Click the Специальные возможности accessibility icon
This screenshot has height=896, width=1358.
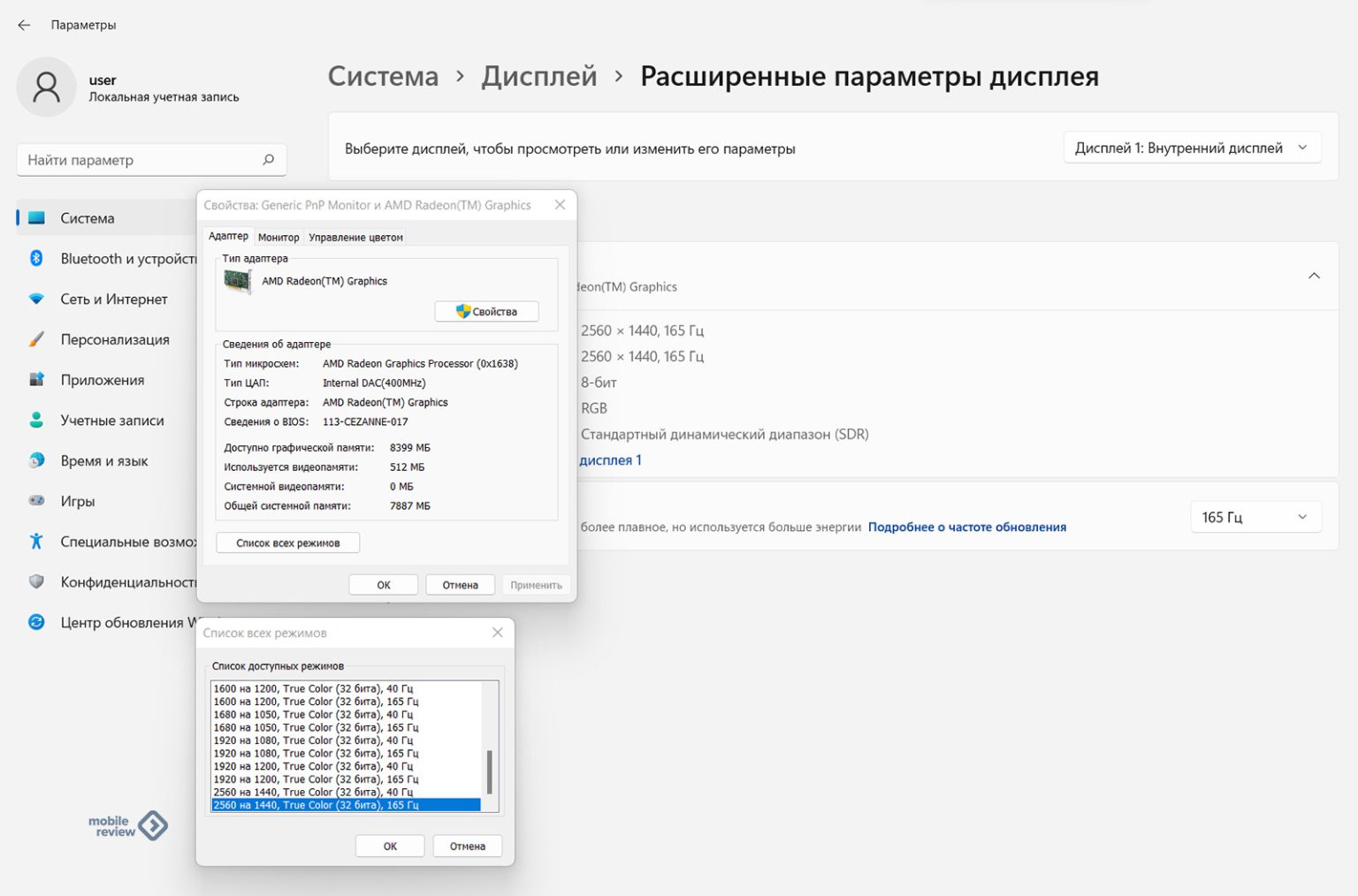pos(36,541)
